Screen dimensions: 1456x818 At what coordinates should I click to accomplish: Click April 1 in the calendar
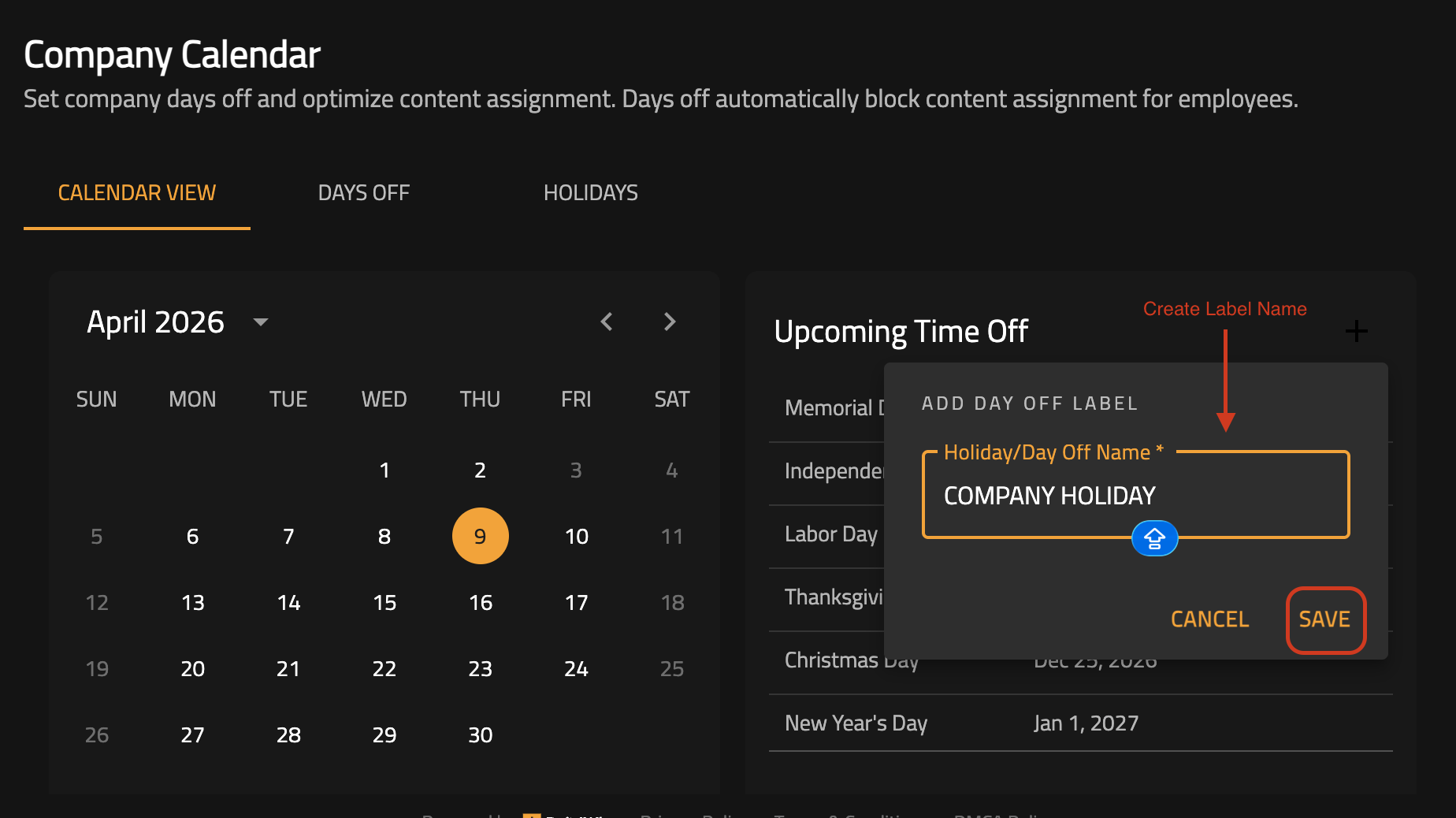(384, 470)
